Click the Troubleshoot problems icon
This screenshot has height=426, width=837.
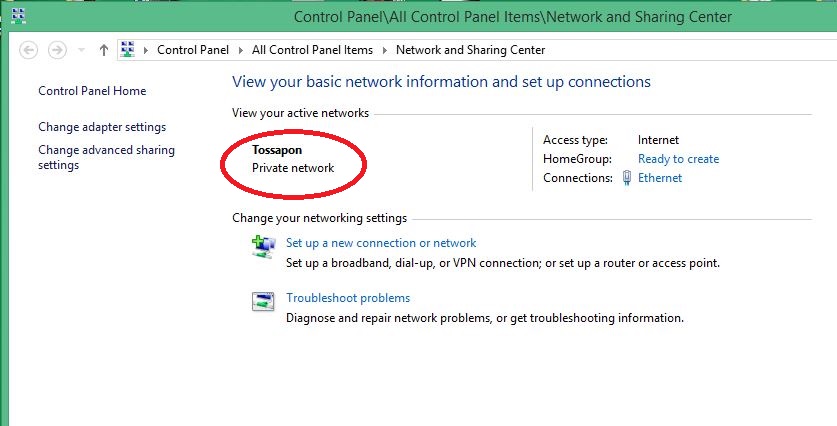263,301
